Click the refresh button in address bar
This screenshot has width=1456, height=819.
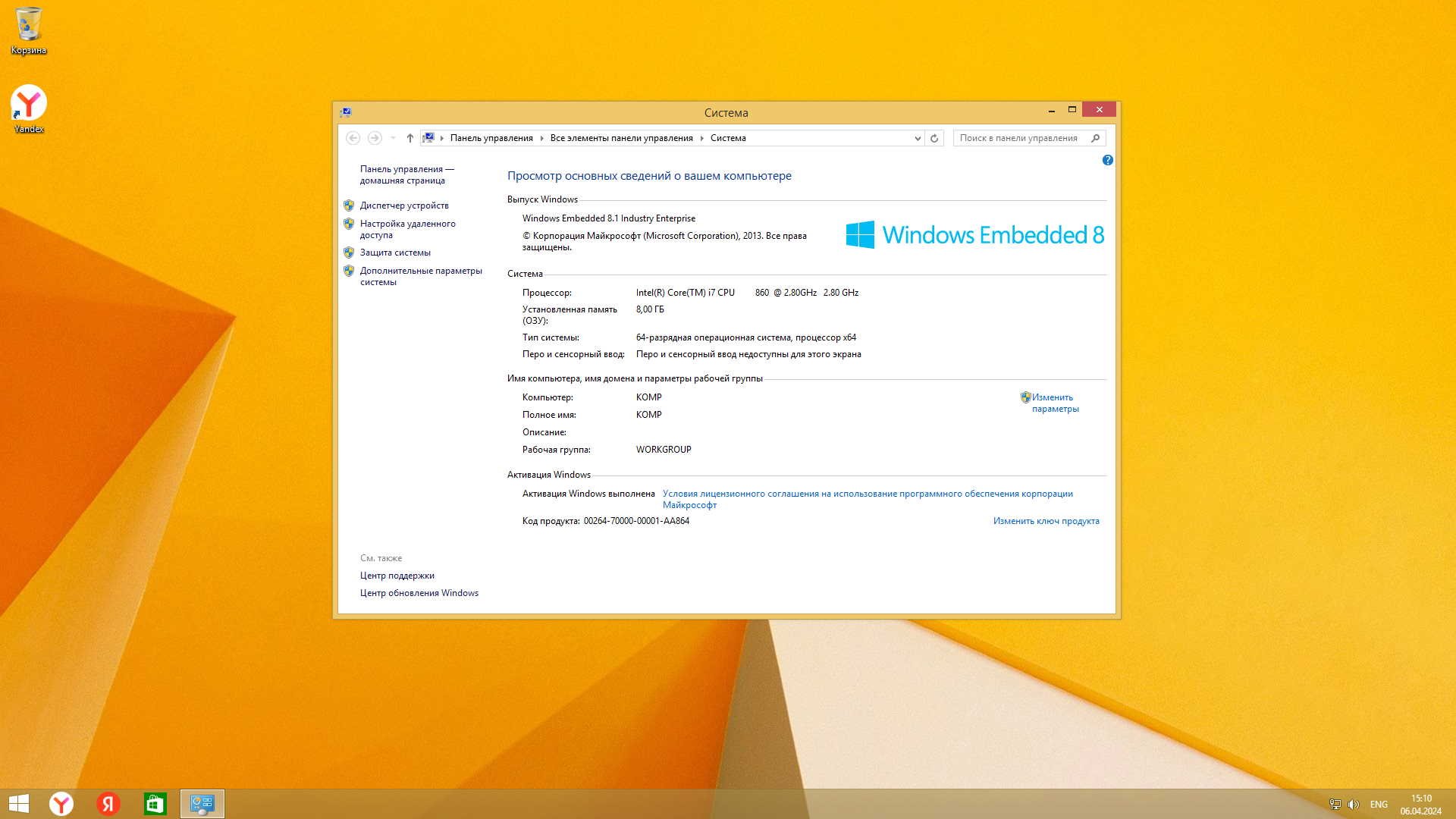(934, 138)
